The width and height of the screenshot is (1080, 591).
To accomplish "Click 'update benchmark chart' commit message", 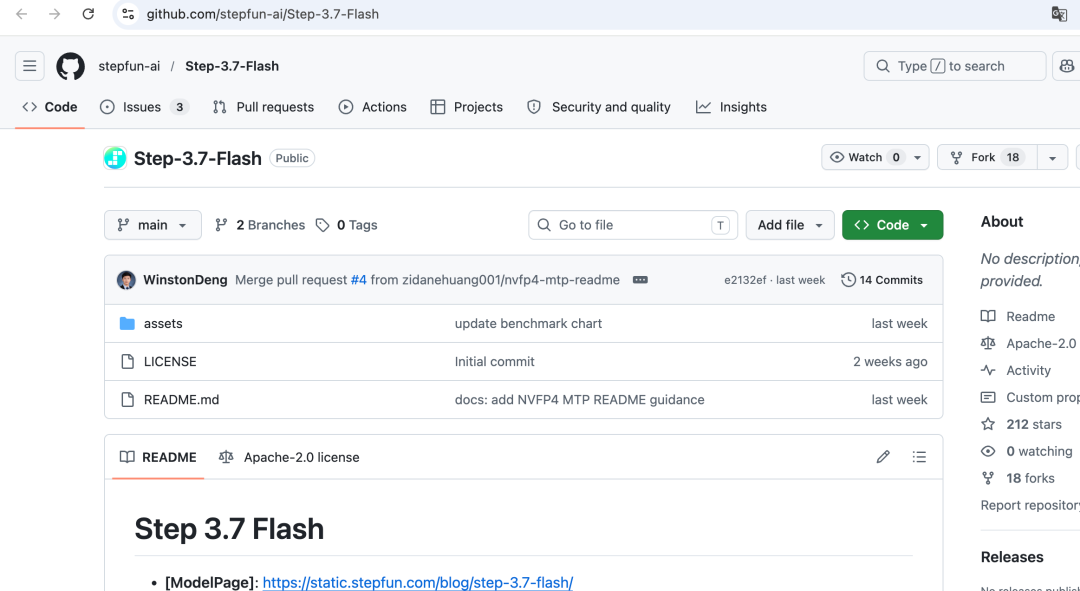I will tap(528, 323).
